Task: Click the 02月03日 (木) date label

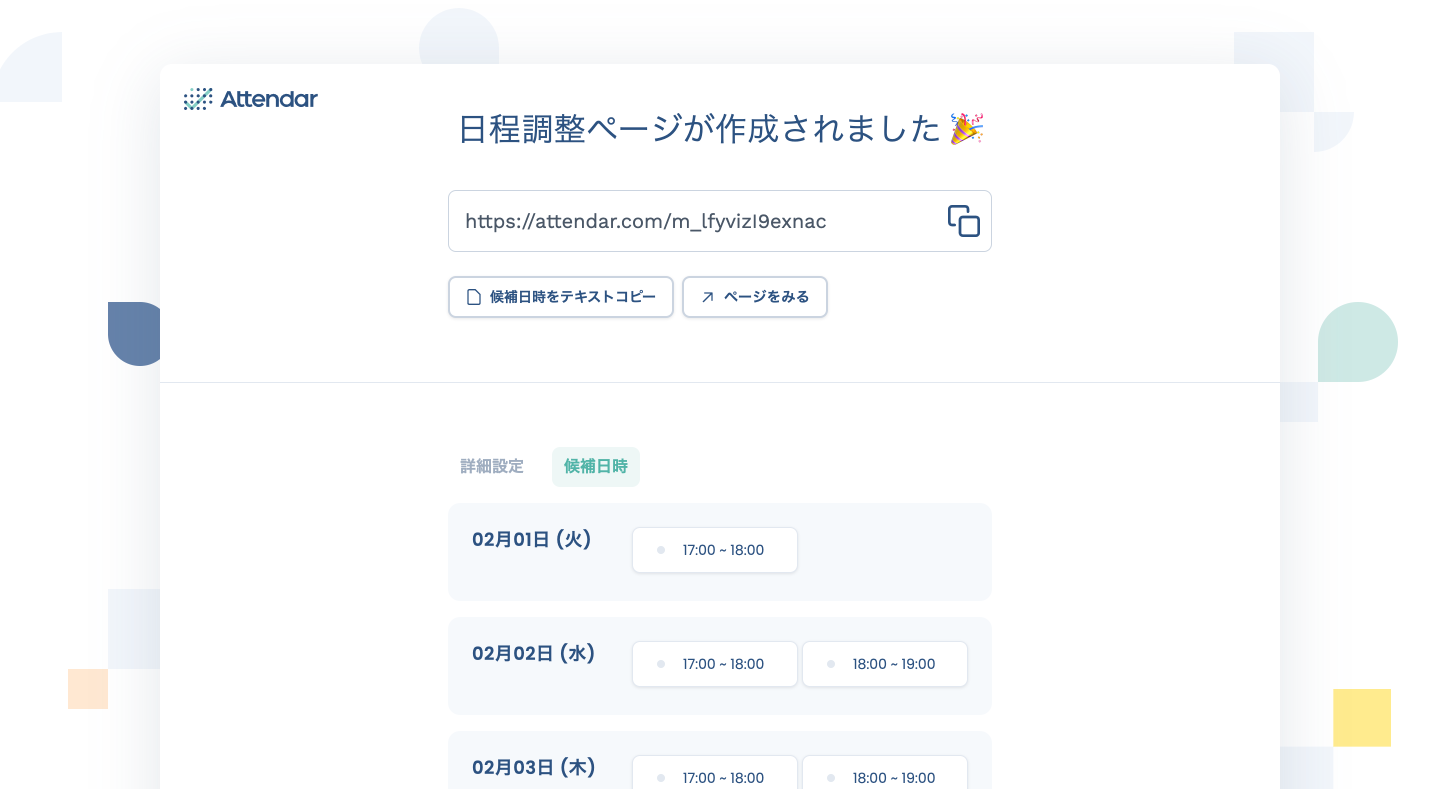Action: point(534,768)
